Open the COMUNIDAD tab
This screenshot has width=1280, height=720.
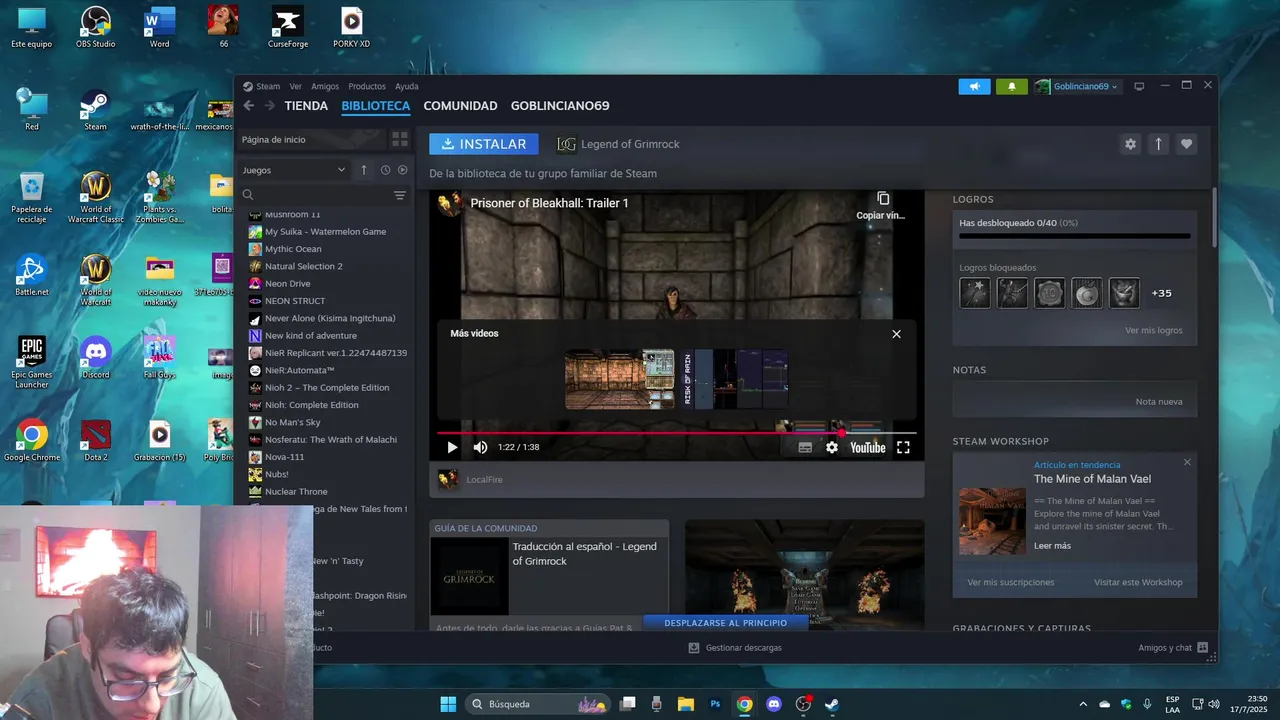point(460,106)
